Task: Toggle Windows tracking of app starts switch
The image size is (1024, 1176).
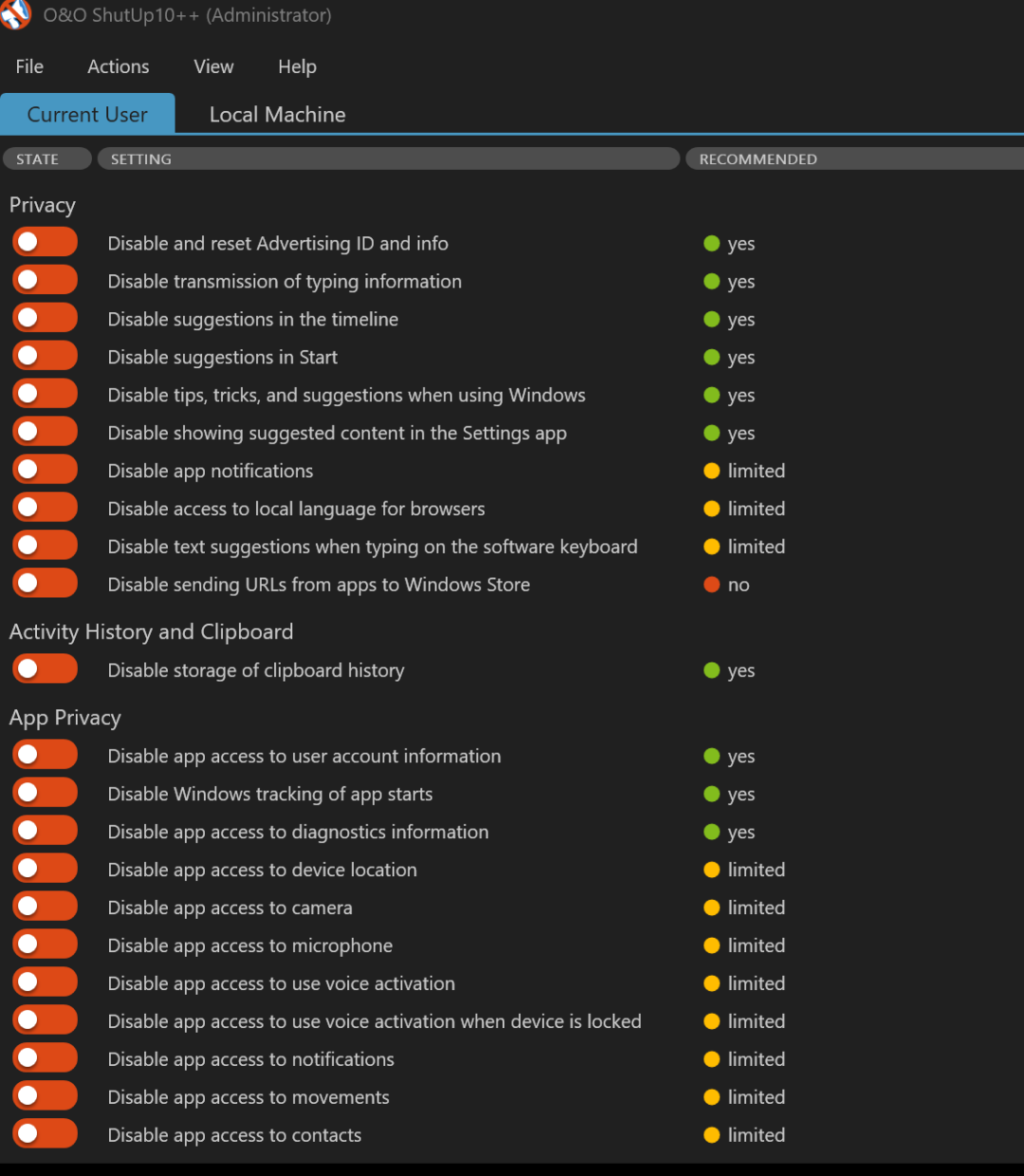Action: tap(45, 793)
